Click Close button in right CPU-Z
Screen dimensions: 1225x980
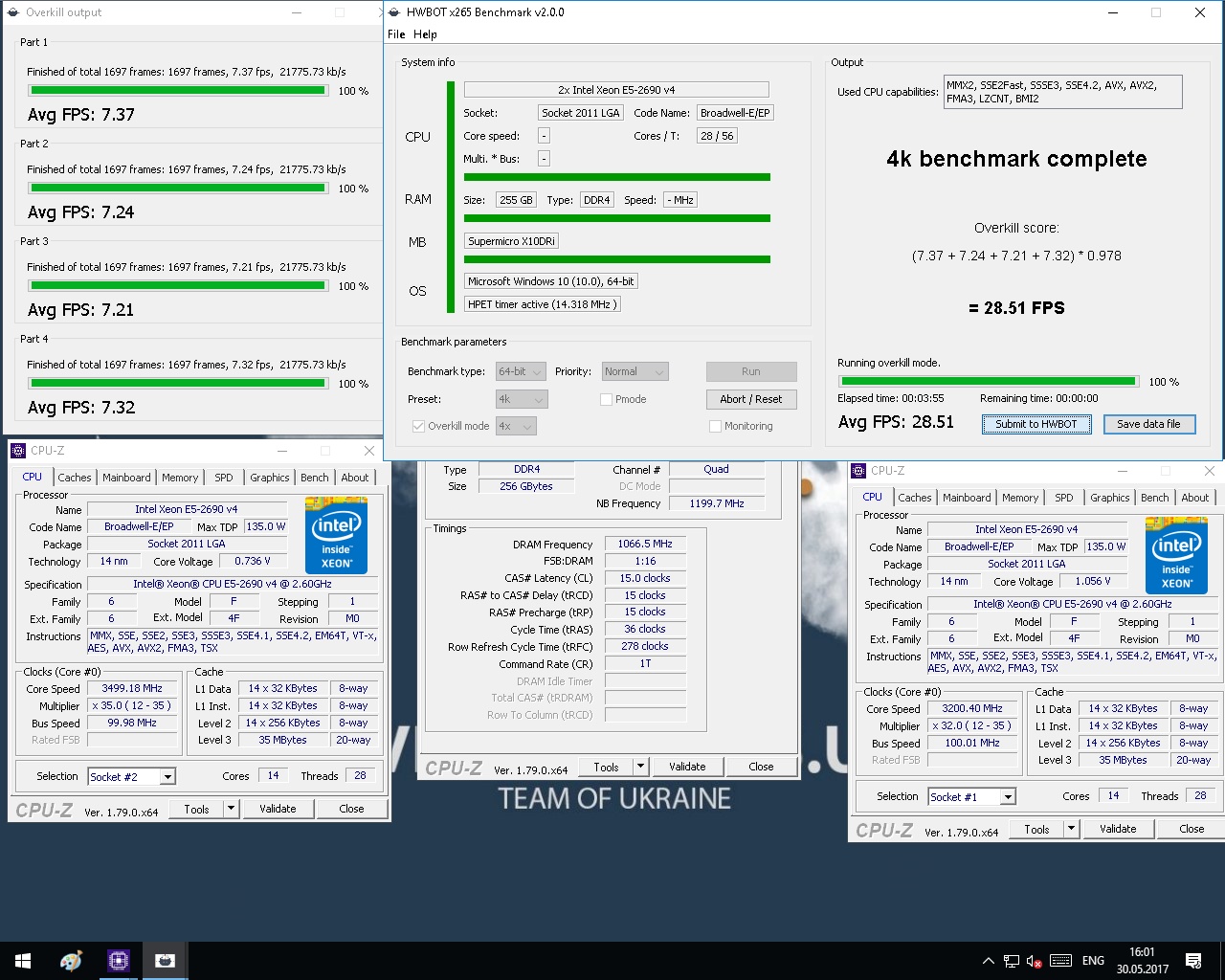point(1192,829)
